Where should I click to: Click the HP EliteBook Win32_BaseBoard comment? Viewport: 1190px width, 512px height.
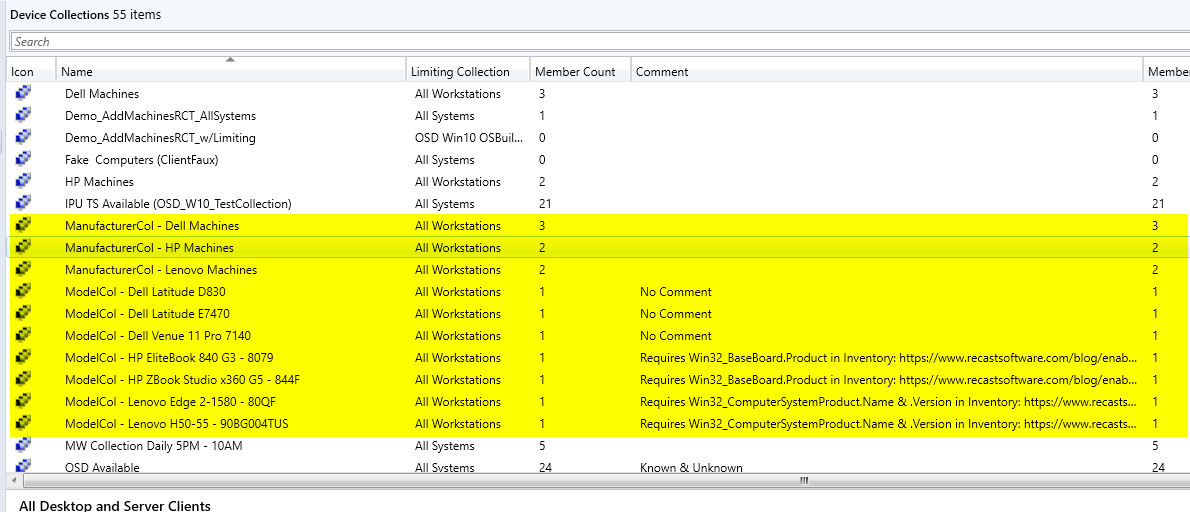pos(889,358)
